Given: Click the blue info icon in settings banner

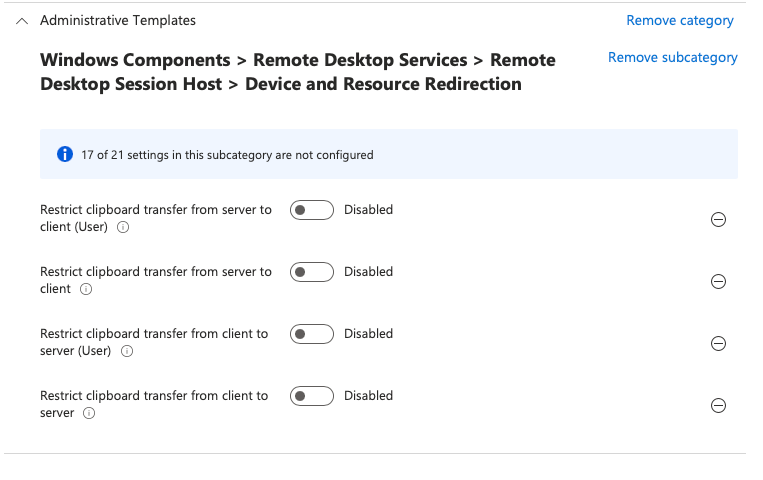Looking at the screenshot, I should [65, 155].
